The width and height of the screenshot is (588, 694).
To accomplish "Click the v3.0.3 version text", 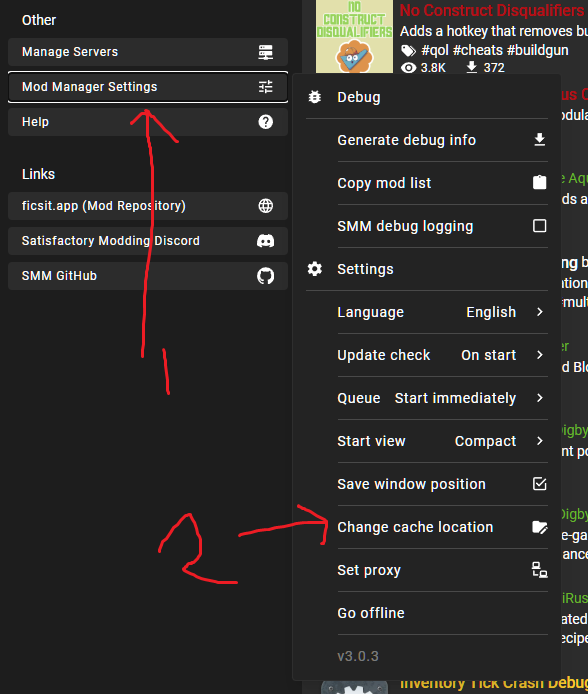I will (358, 656).
